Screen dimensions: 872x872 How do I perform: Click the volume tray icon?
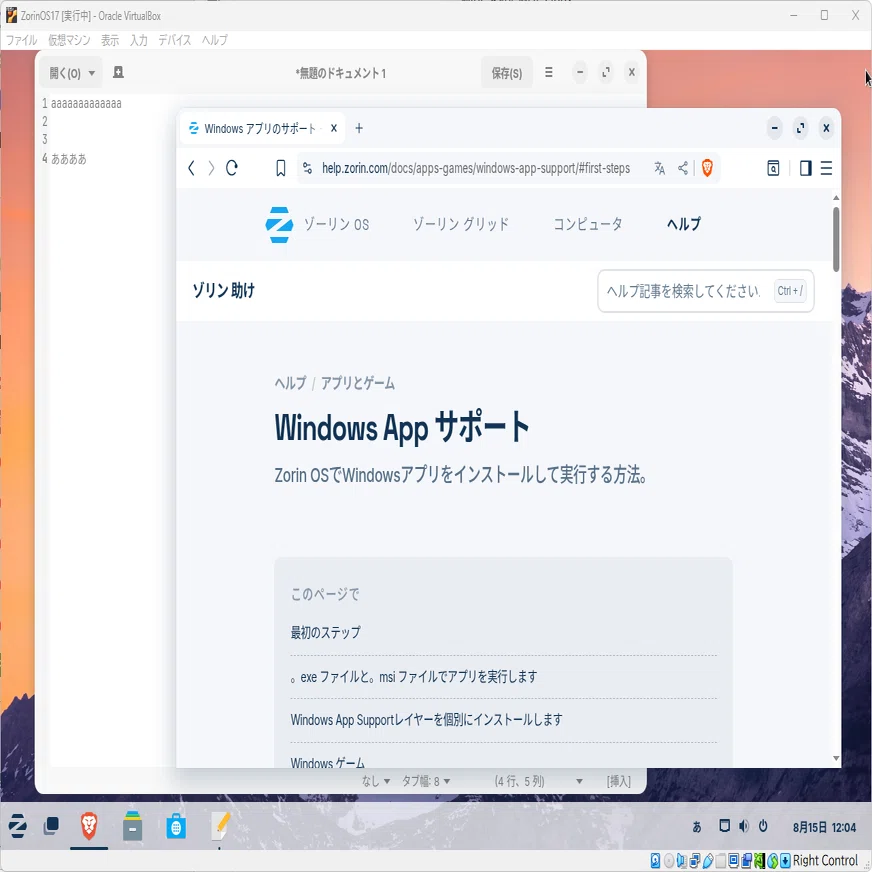(744, 826)
